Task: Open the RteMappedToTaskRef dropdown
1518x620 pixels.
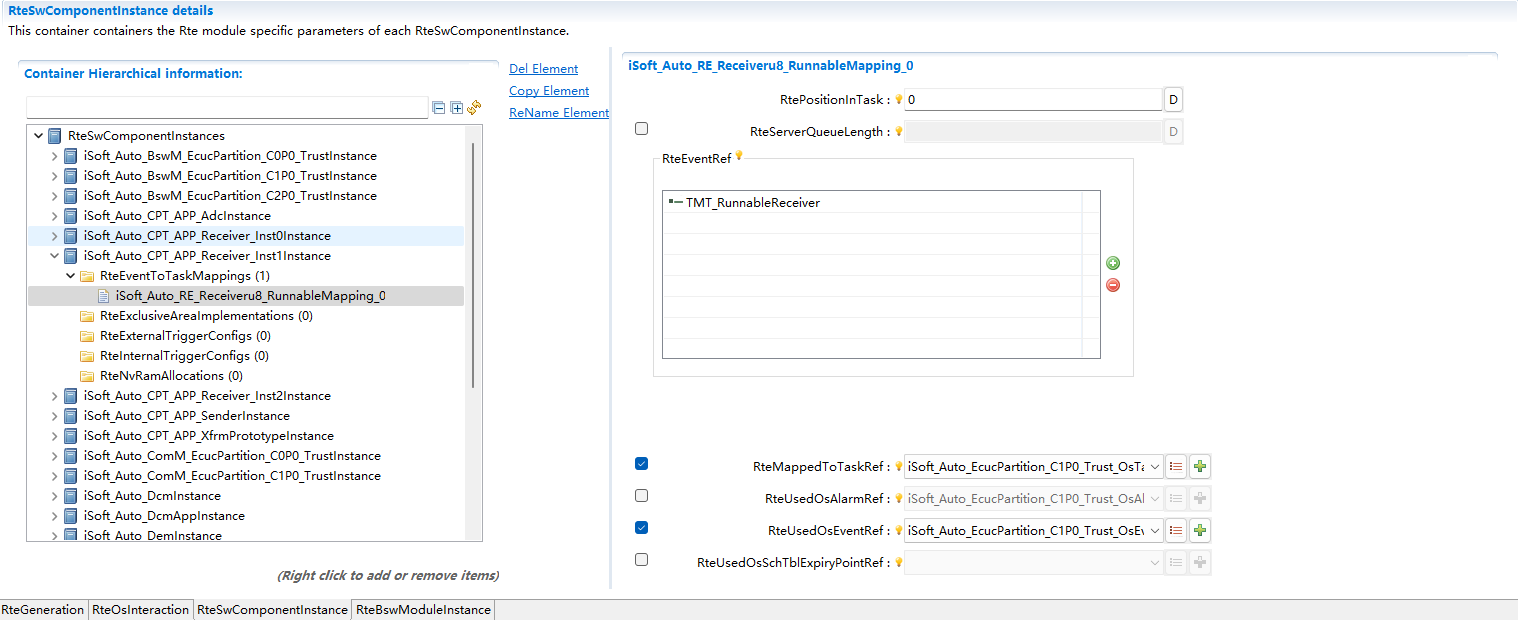Action: point(1156,467)
